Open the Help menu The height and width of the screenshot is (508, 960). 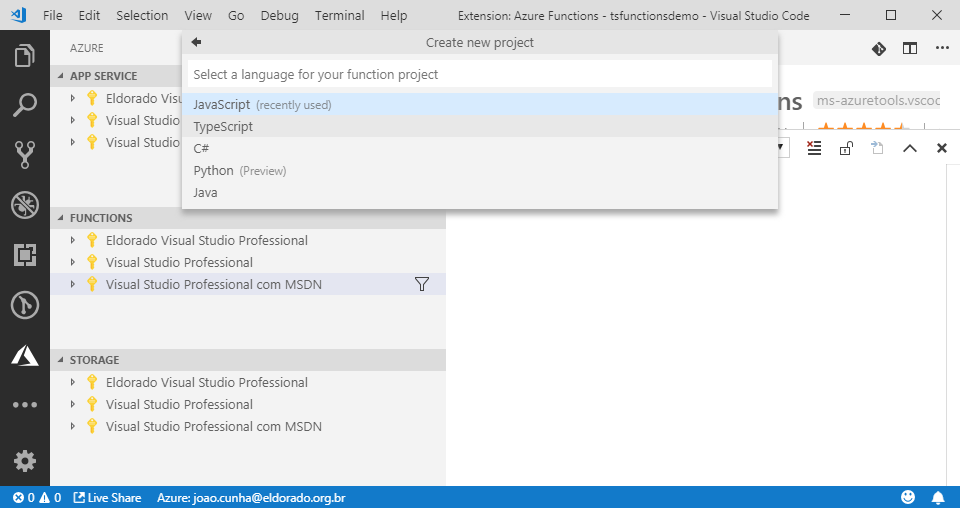coord(394,15)
